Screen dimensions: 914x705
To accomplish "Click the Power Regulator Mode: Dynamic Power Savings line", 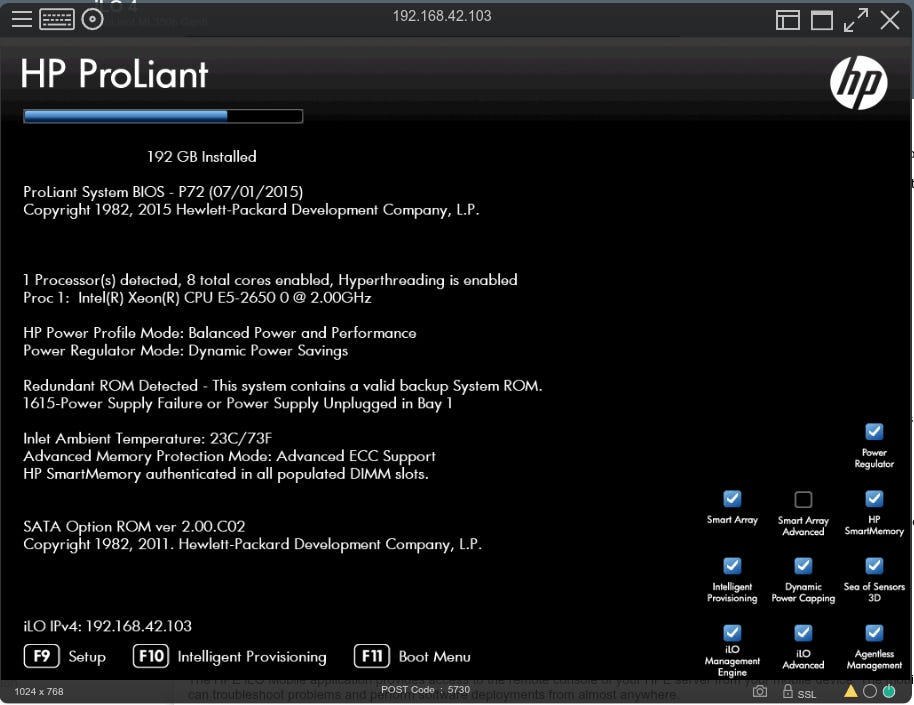I will pos(185,350).
